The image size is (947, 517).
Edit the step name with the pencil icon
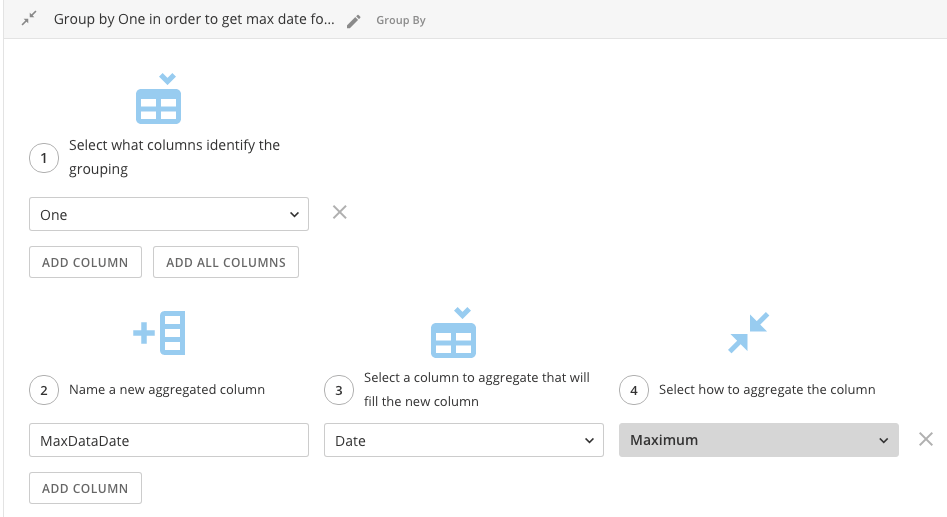coord(354,21)
